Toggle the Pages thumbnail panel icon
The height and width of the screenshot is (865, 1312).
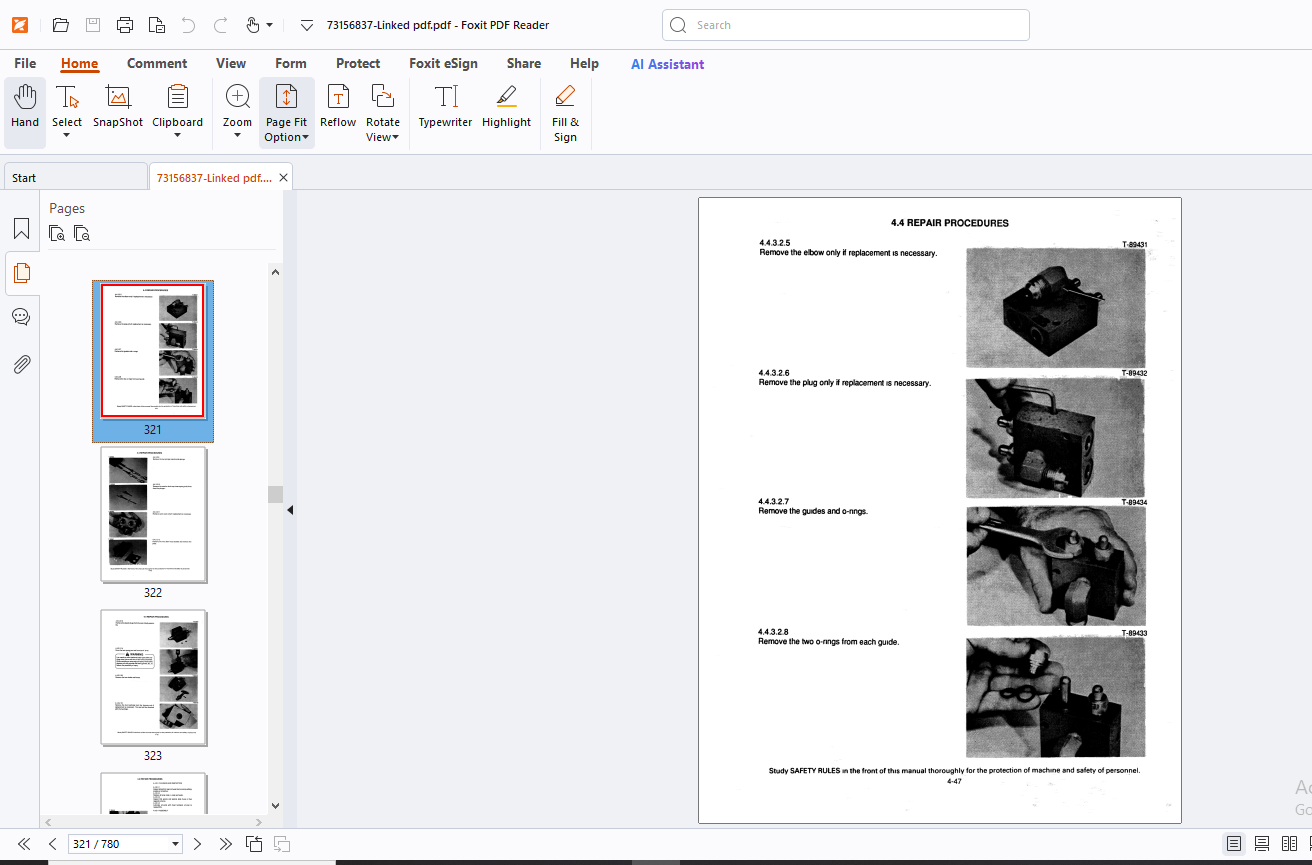pyautogui.click(x=21, y=272)
